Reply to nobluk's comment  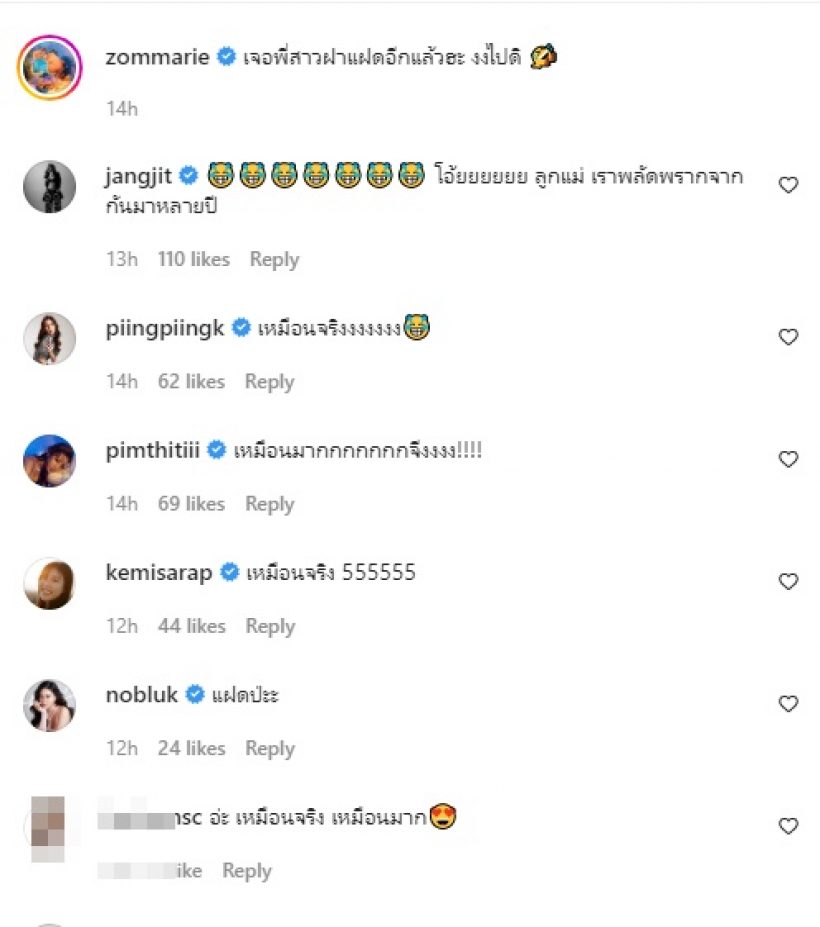pos(270,748)
